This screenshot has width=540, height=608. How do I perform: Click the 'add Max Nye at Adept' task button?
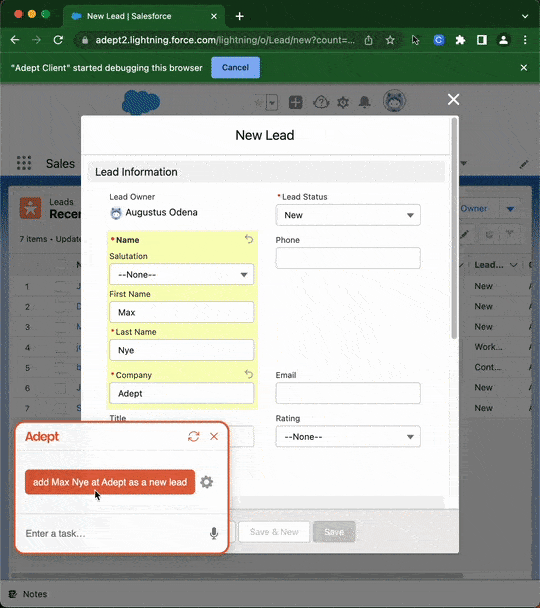coord(110,482)
